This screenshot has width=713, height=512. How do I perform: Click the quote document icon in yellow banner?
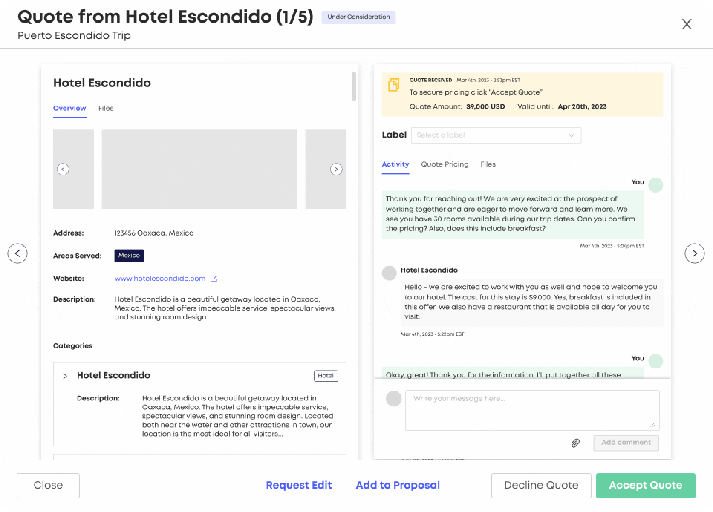pyautogui.click(x=394, y=85)
